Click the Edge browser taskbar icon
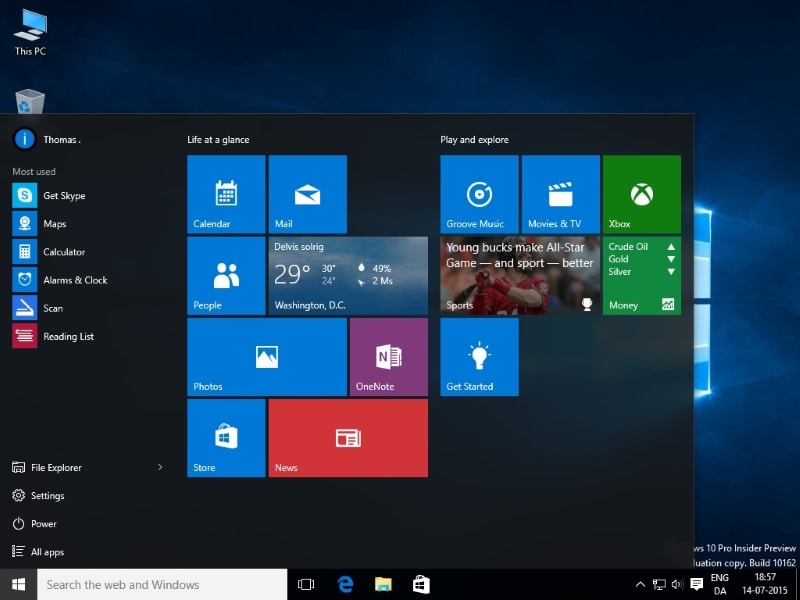This screenshot has height=600, width=800. (346, 584)
